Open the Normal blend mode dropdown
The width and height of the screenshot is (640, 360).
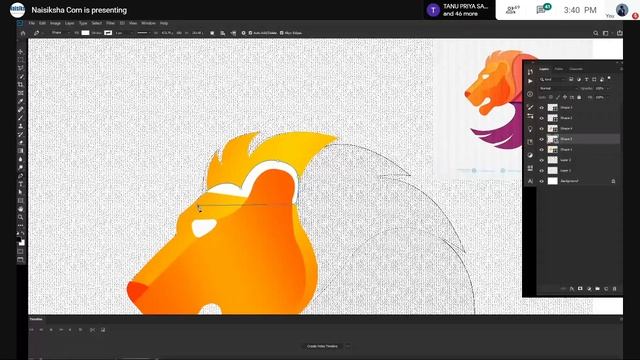pyautogui.click(x=558, y=89)
